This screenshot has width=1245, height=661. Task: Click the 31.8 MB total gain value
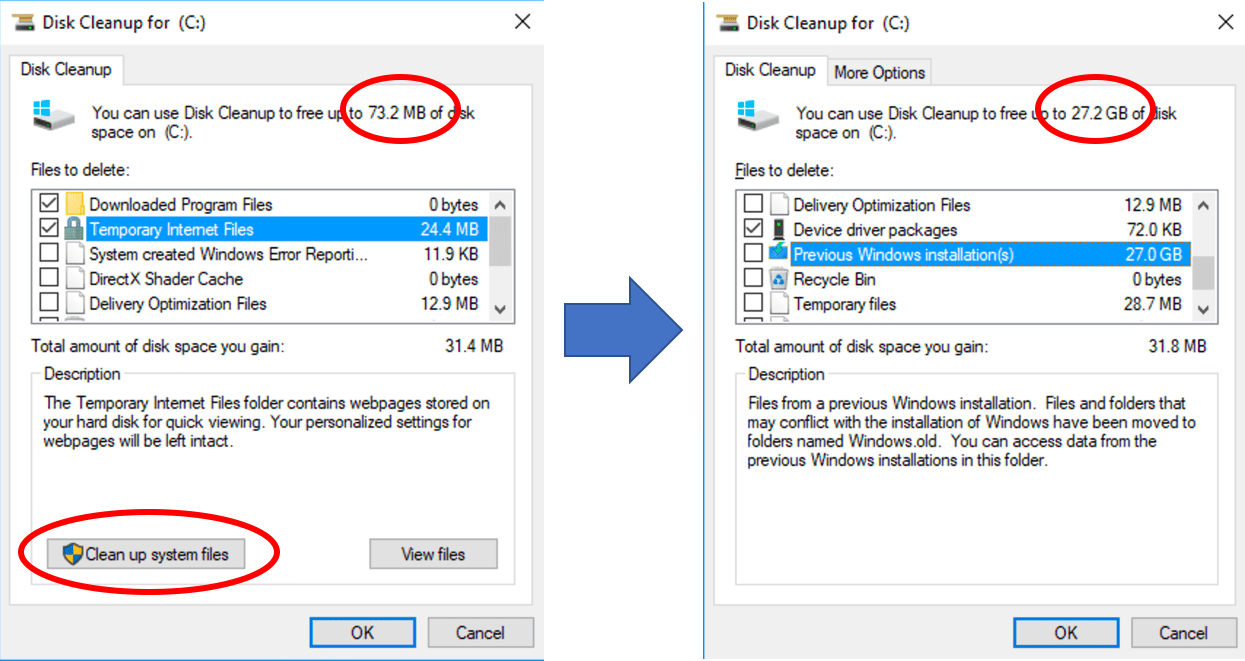tap(1177, 346)
